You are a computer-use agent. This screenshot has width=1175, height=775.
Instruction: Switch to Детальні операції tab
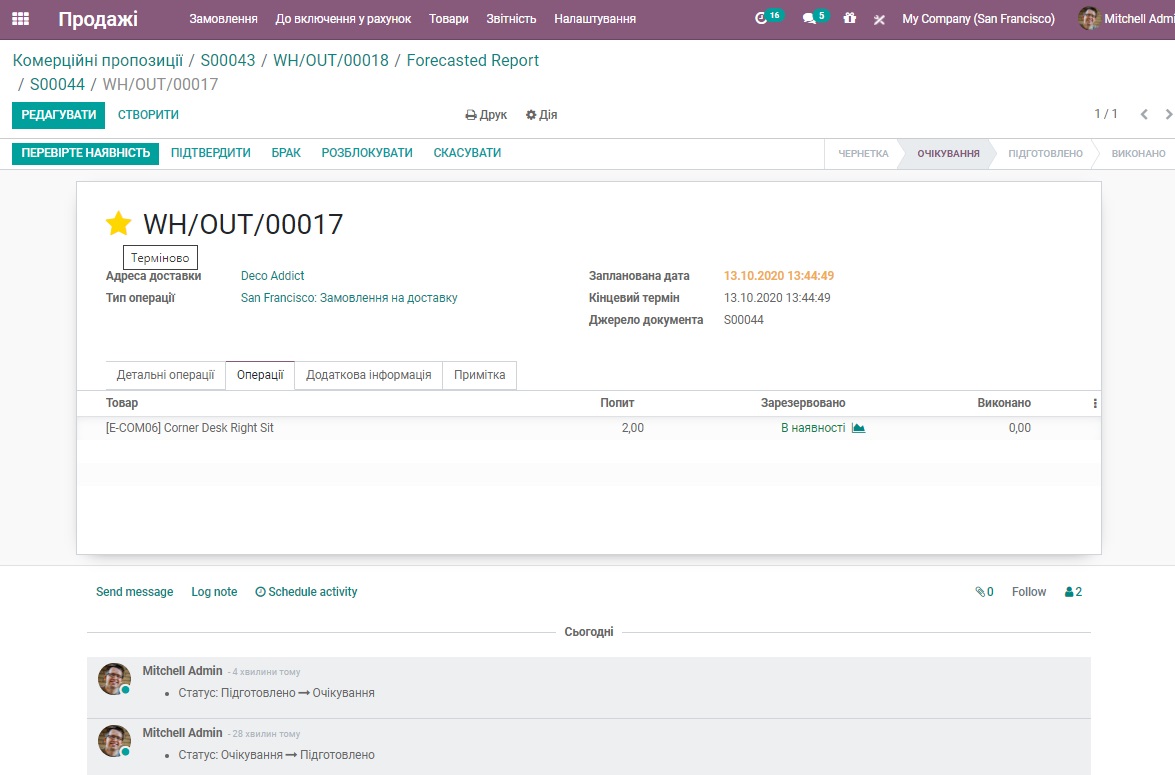point(165,375)
